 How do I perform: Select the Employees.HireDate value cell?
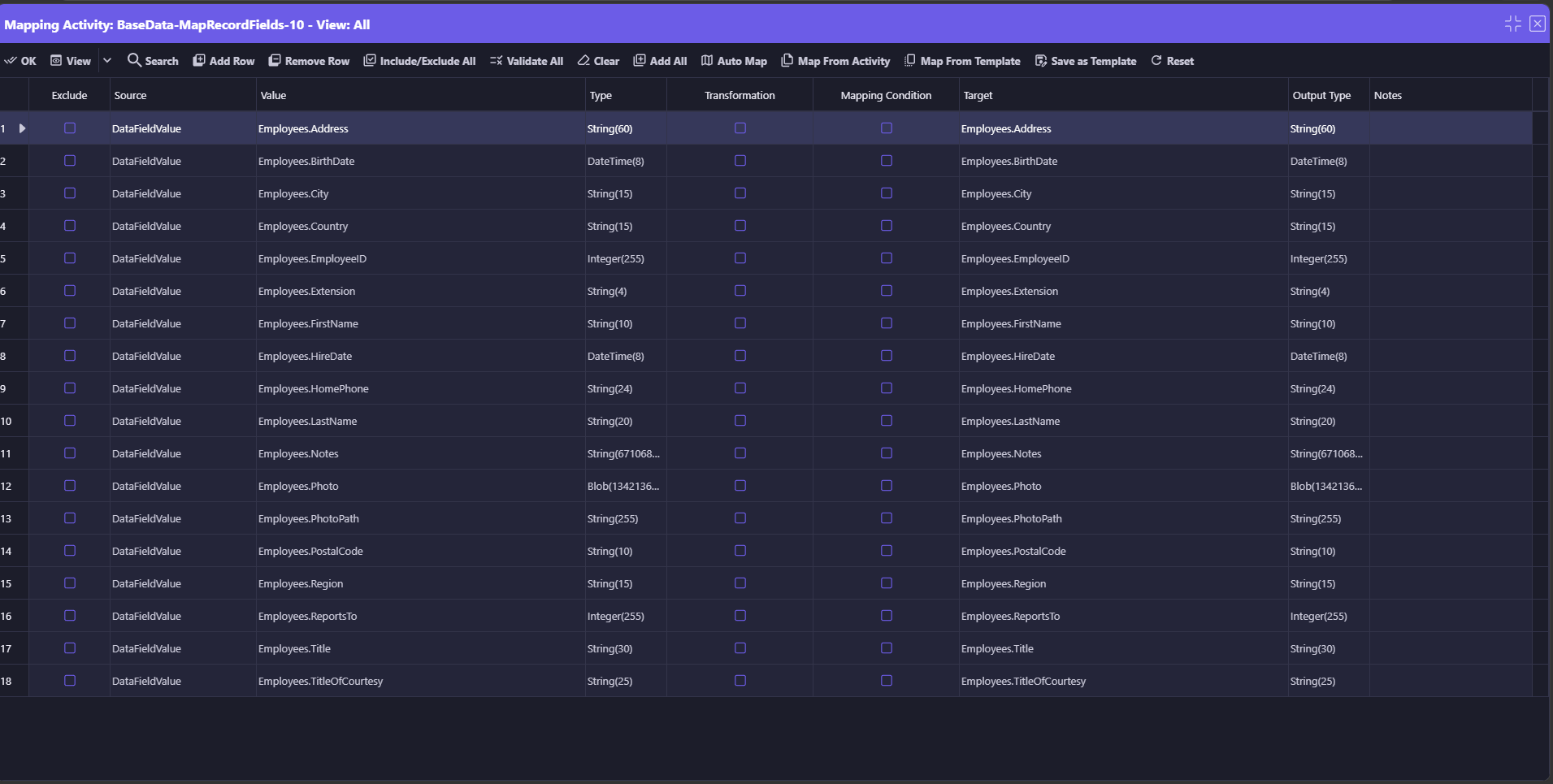(420, 356)
